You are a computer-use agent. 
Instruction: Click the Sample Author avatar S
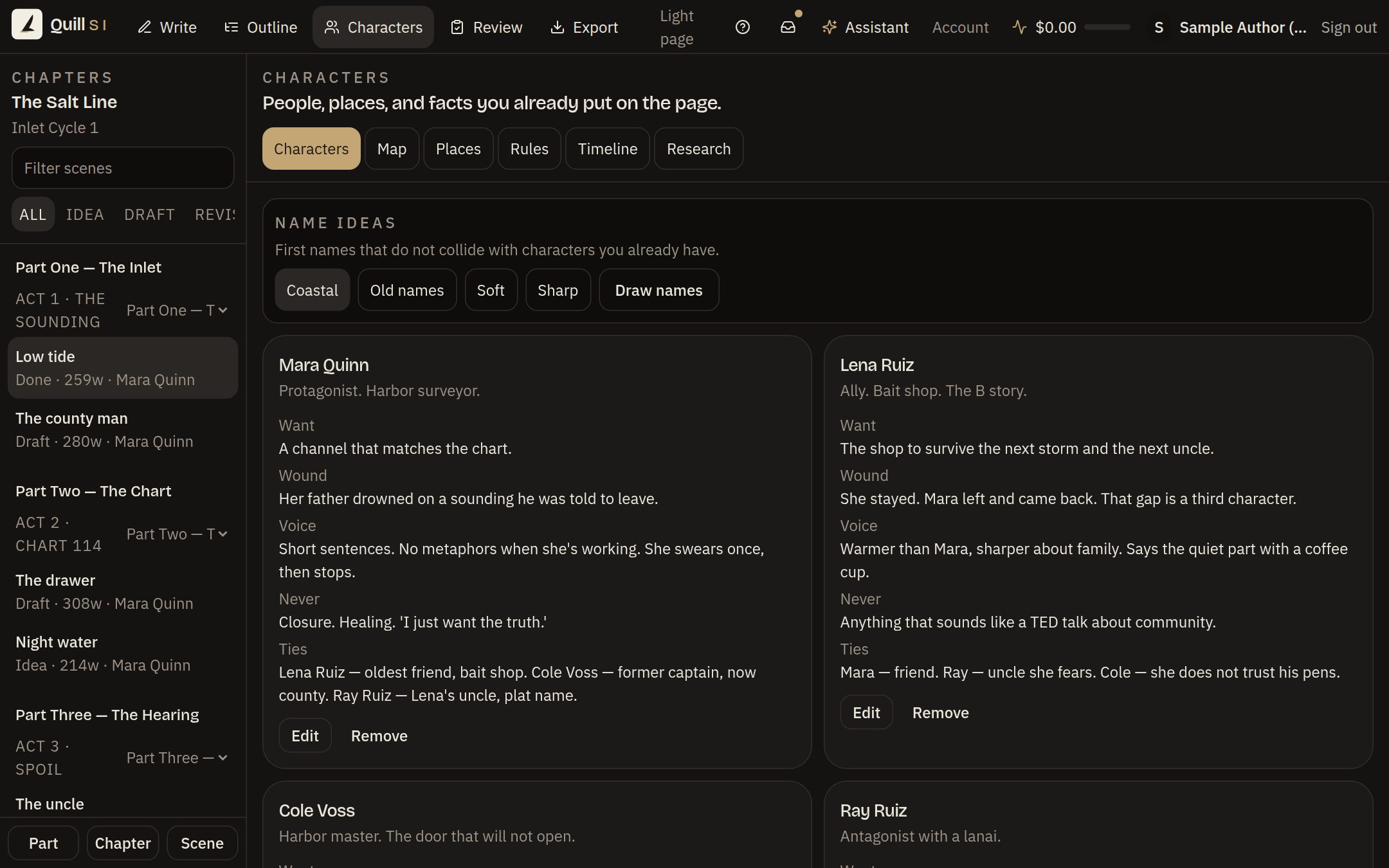pyautogui.click(x=1159, y=27)
